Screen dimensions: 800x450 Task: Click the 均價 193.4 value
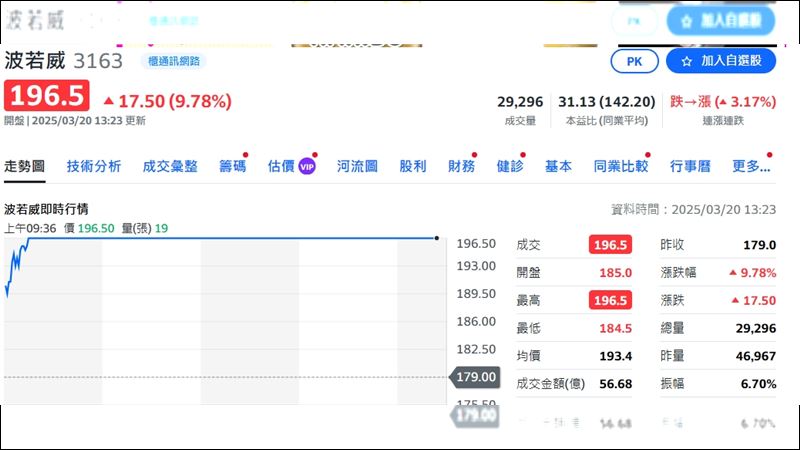[615, 356]
